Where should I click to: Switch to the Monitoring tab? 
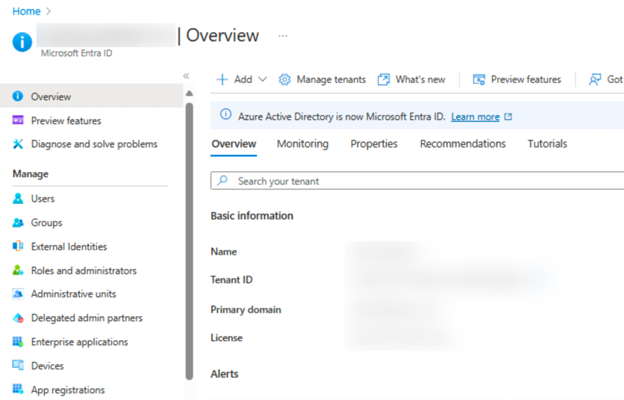point(303,144)
